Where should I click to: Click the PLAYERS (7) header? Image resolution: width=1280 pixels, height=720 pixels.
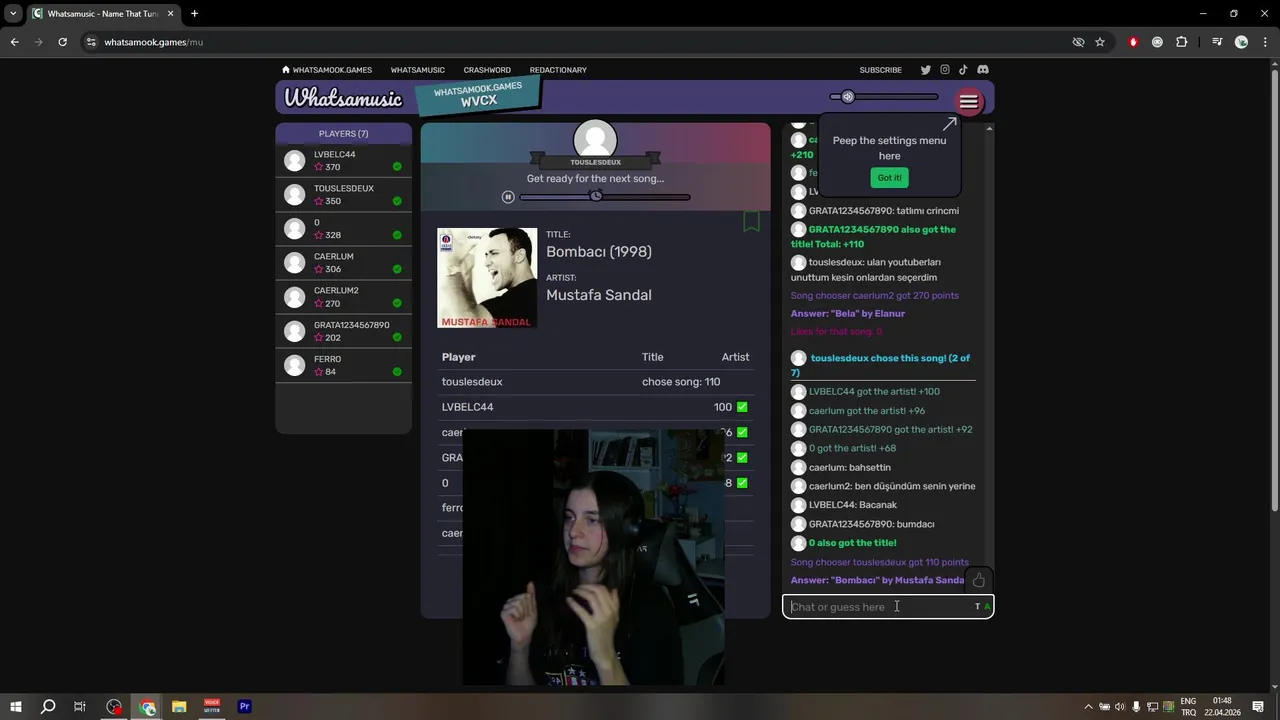click(x=343, y=133)
